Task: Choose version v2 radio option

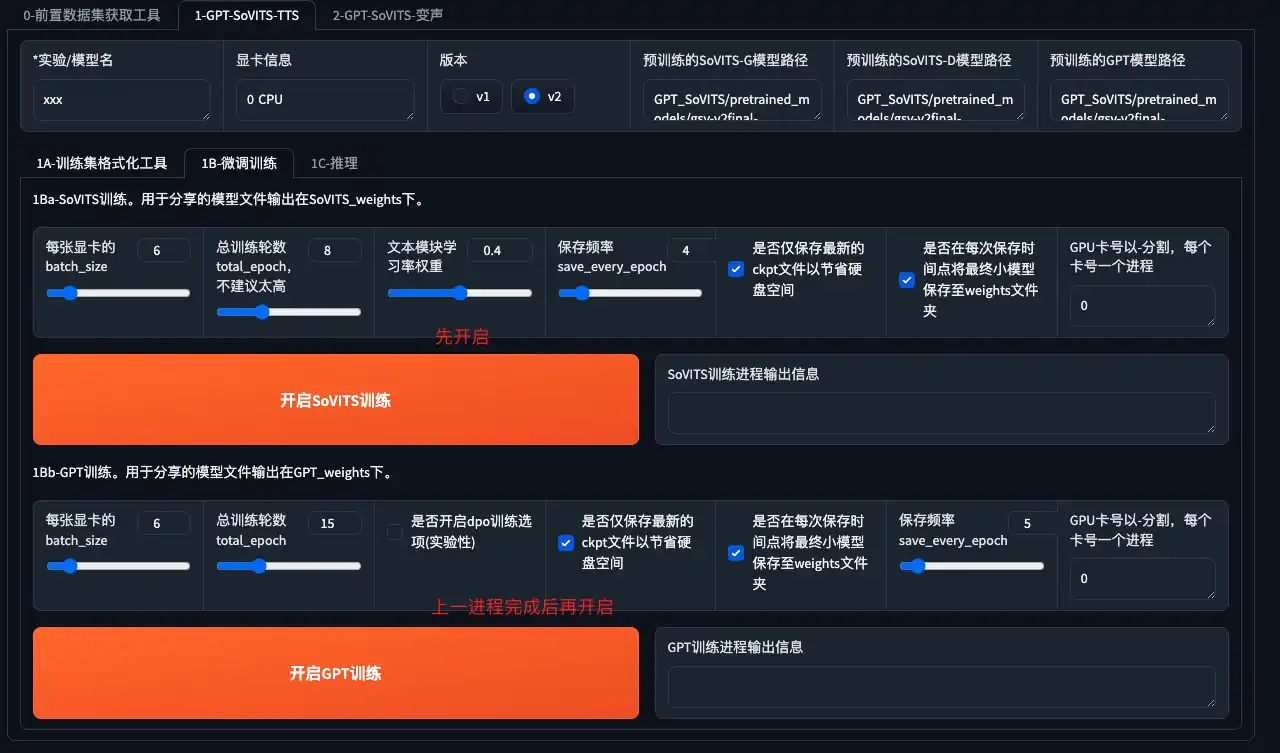Action: pyautogui.click(x=543, y=97)
